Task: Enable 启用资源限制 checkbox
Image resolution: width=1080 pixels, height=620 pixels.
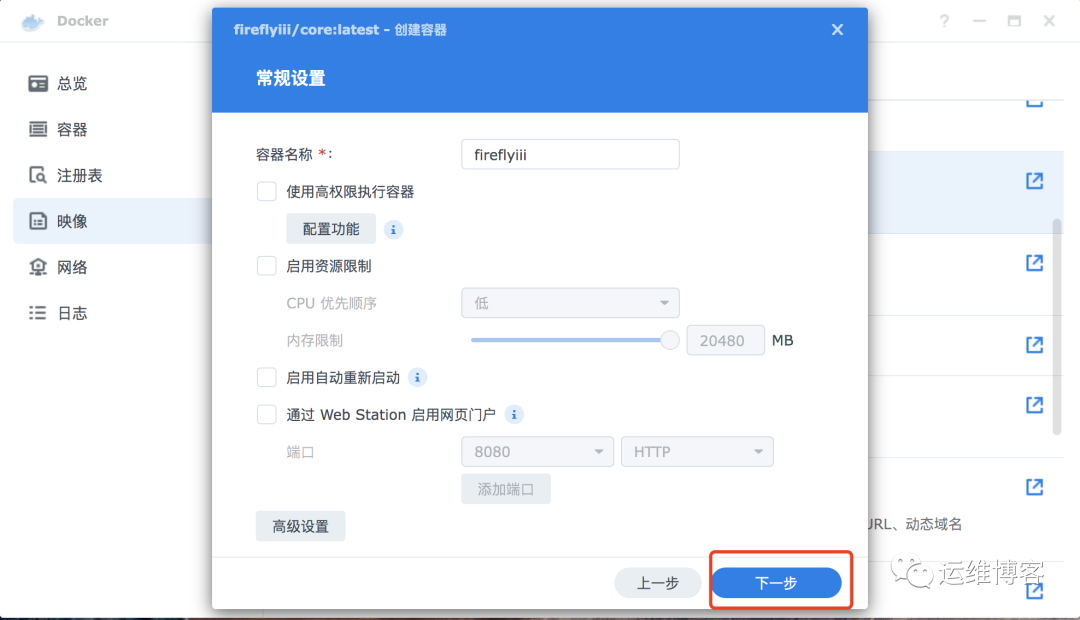Action: [x=267, y=266]
